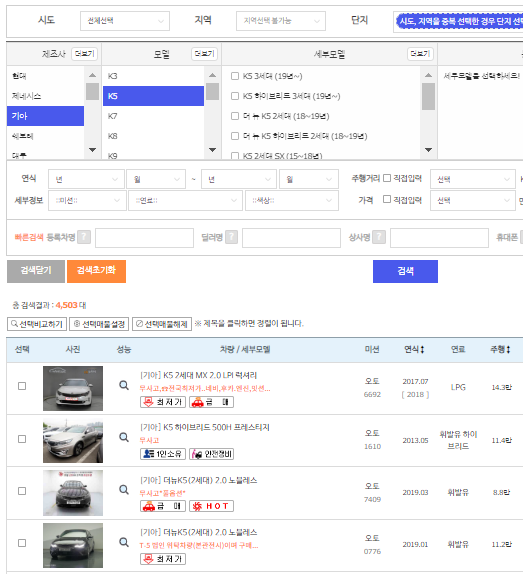Select K8 in model list
The height and width of the screenshot is (574, 523).
tap(153, 136)
